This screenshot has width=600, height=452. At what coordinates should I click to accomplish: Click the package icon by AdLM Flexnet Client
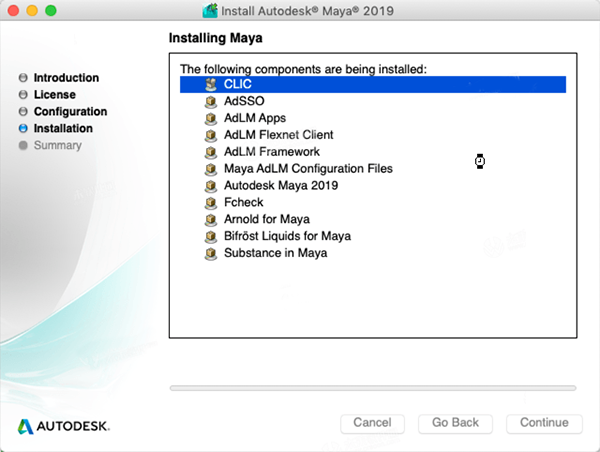tap(210, 135)
